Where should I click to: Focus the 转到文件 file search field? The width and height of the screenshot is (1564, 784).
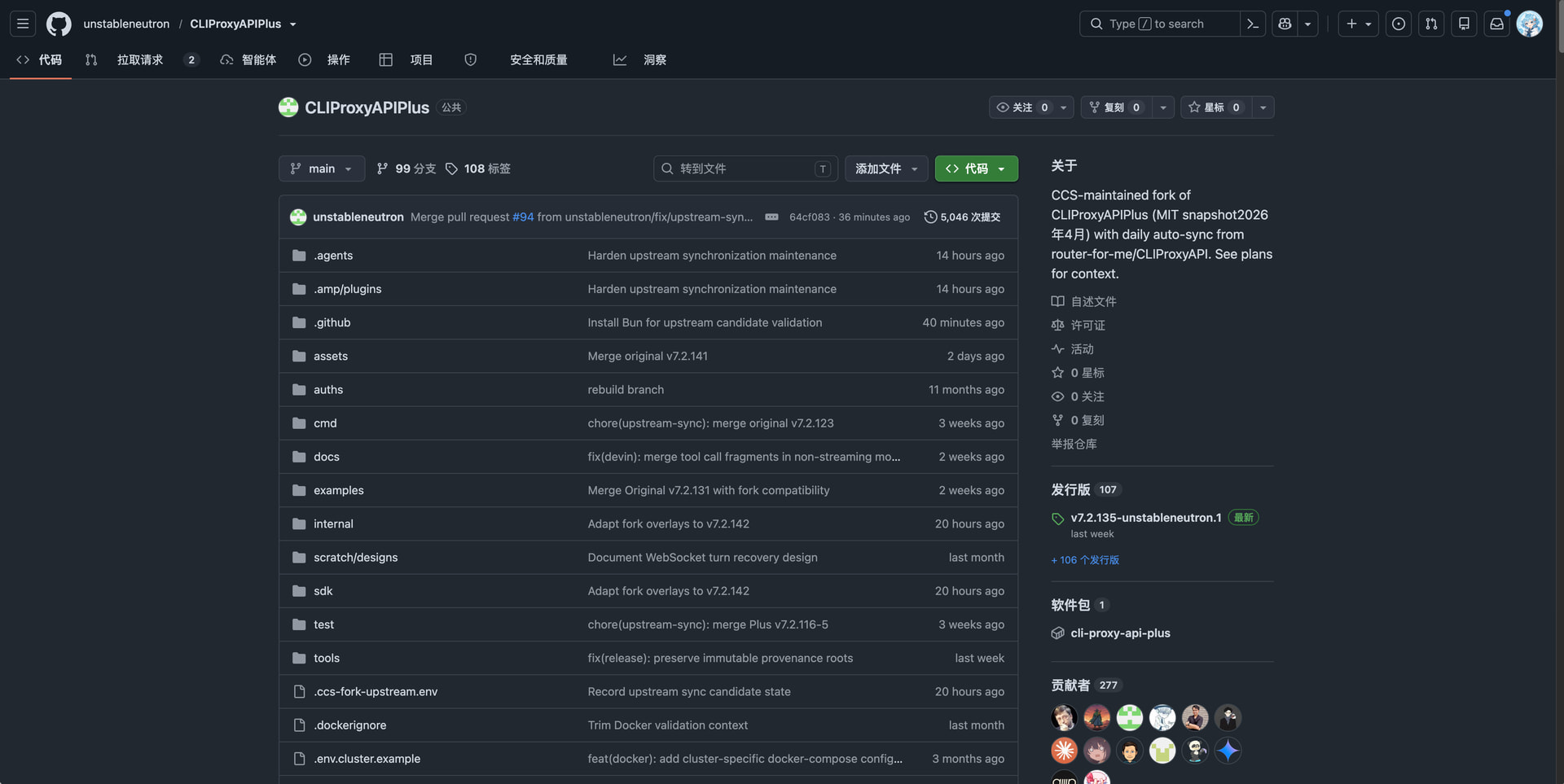pos(745,169)
